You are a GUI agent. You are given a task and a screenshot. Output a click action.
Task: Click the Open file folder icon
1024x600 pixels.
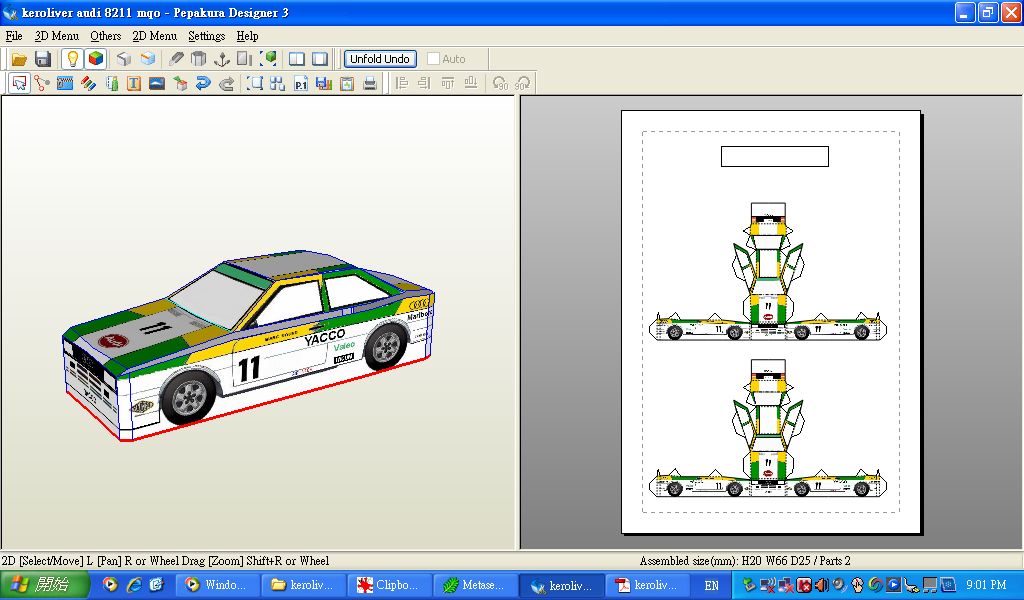18,59
